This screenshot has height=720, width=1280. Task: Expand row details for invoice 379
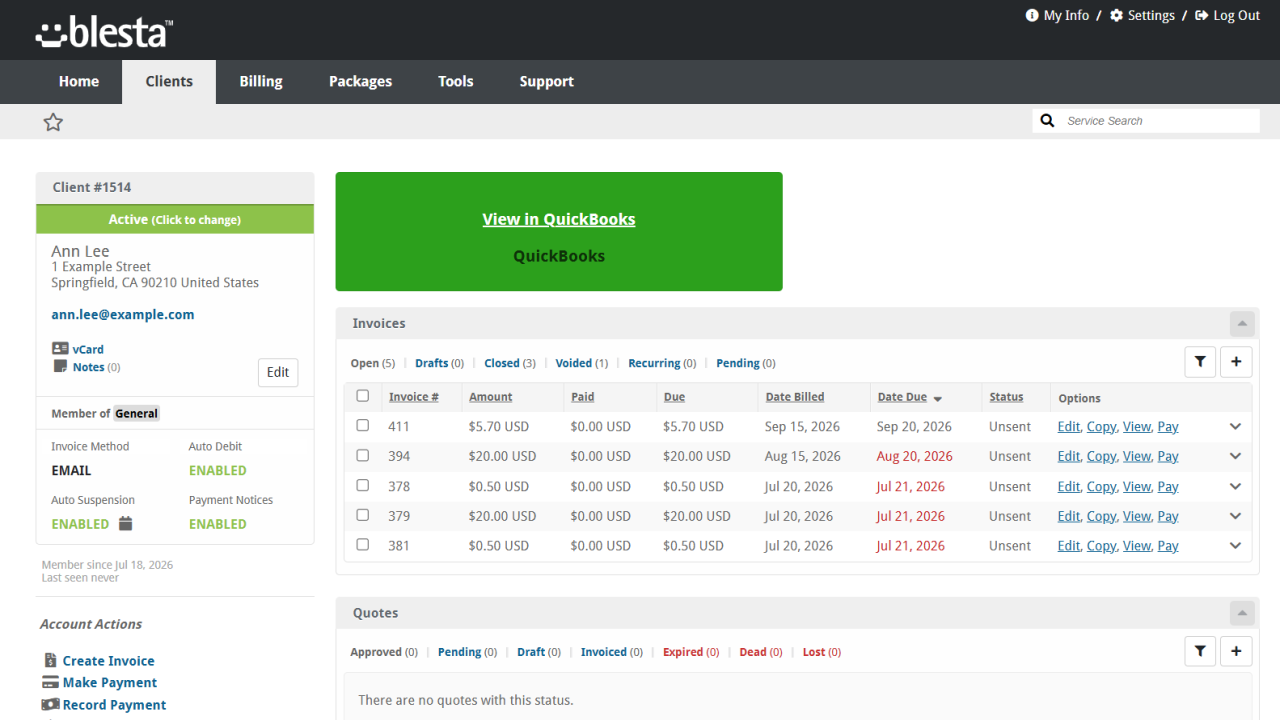(1235, 516)
